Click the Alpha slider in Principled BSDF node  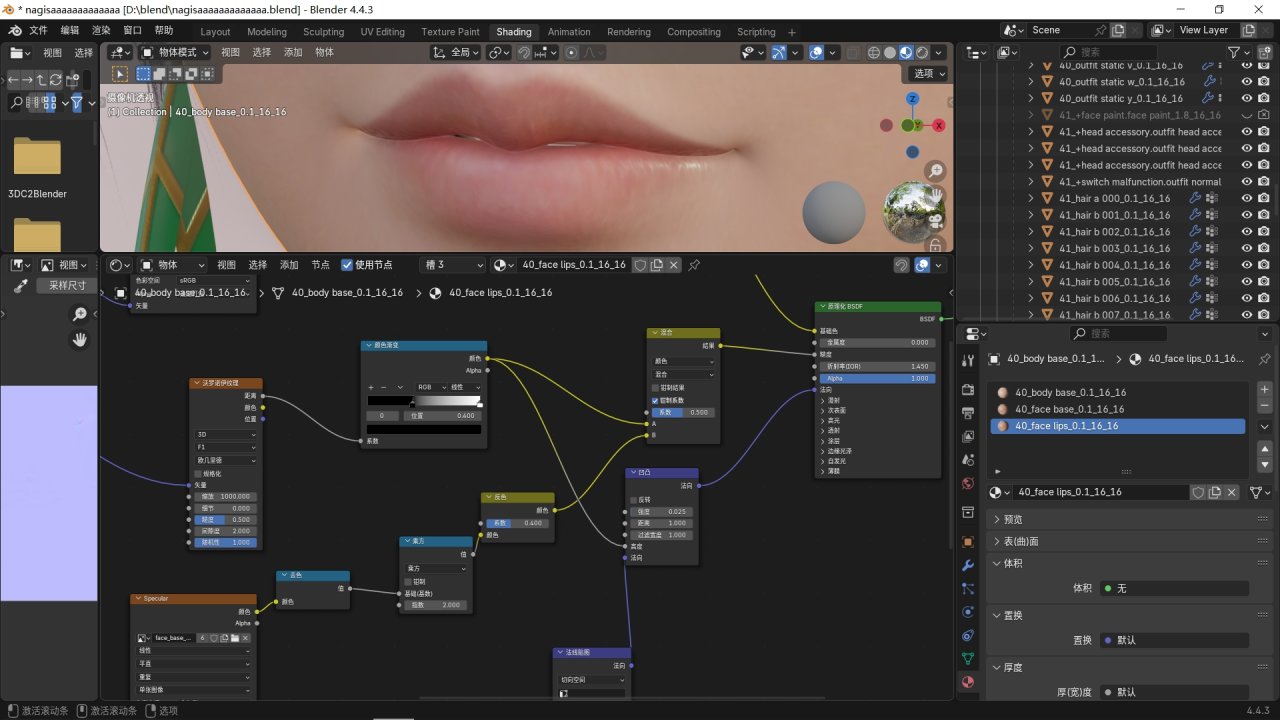(876, 378)
